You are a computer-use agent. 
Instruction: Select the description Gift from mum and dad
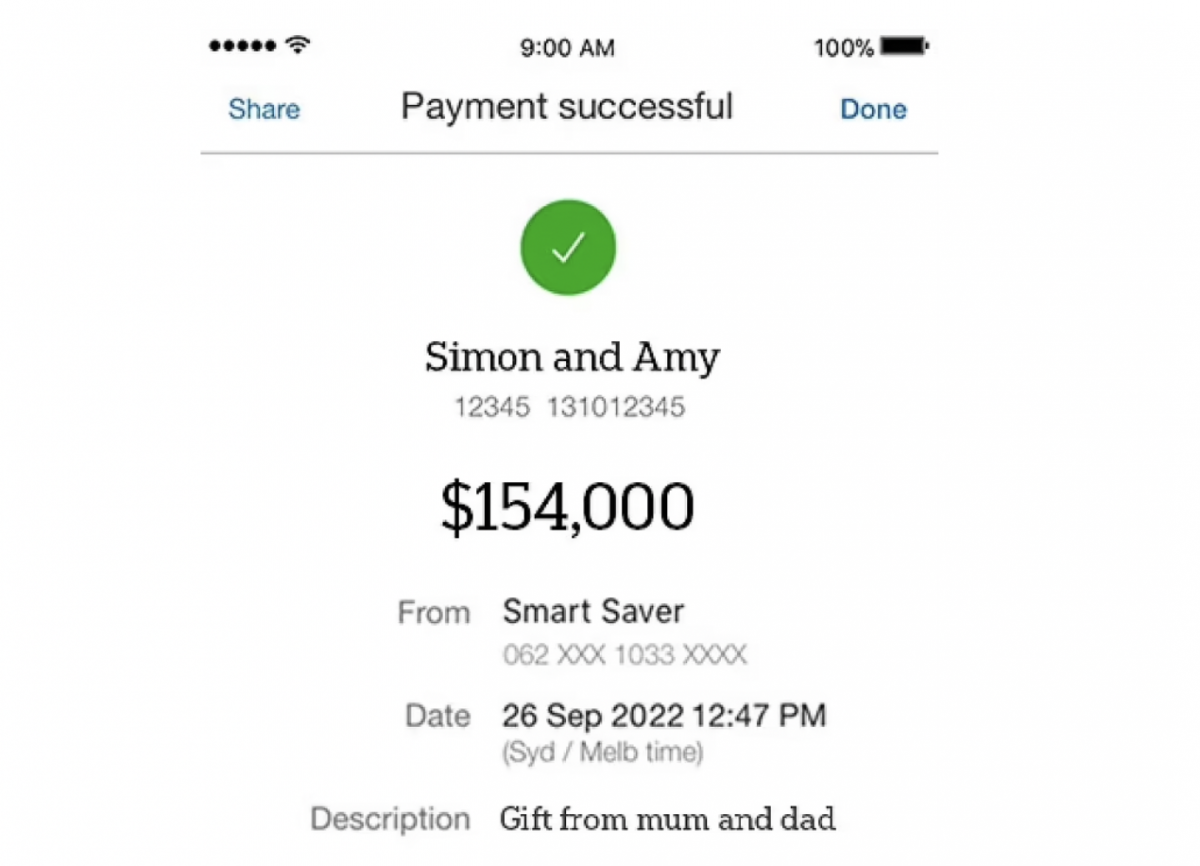tap(667, 820)
